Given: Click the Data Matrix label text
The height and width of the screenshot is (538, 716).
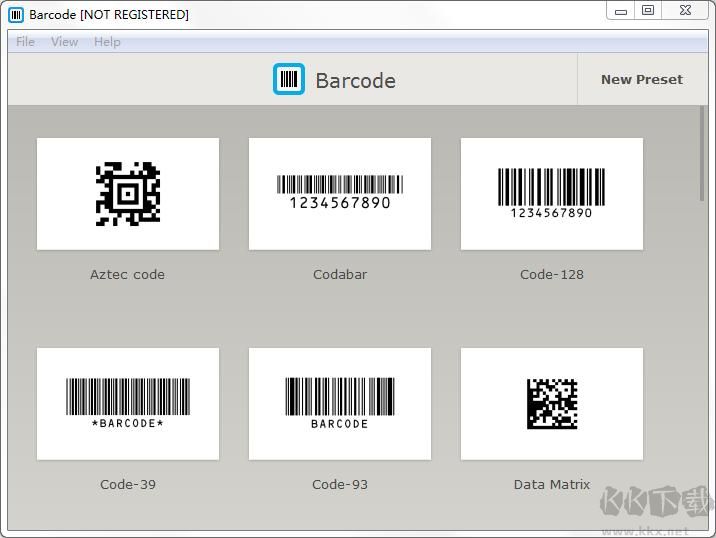Looking at the screenshot, I should pos(552,485).
